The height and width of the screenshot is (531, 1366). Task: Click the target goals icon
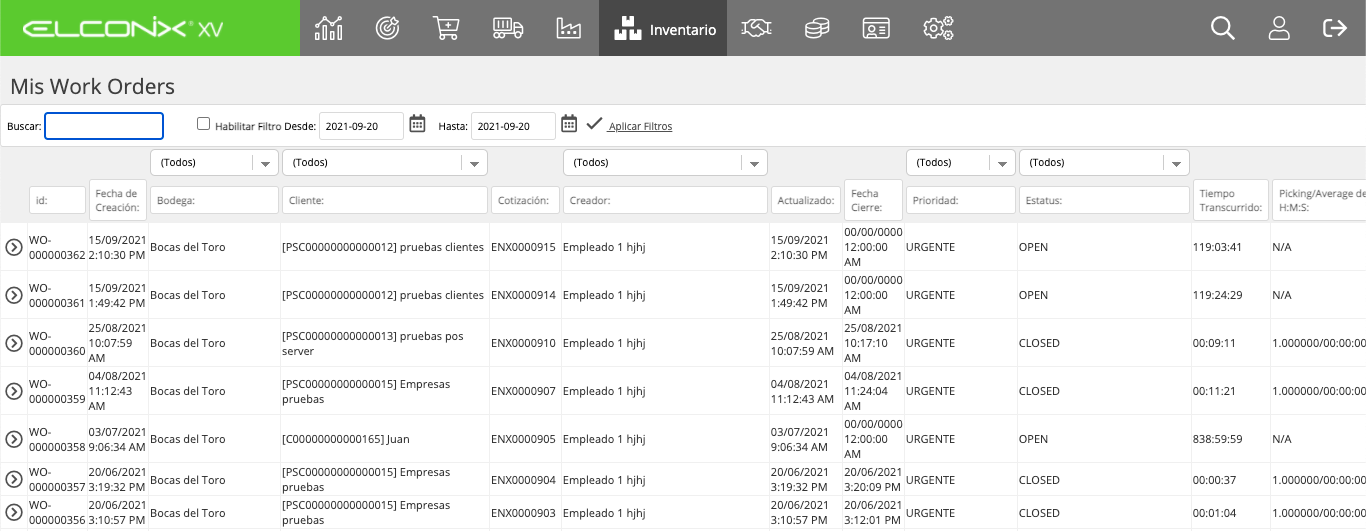coord(387,28)
